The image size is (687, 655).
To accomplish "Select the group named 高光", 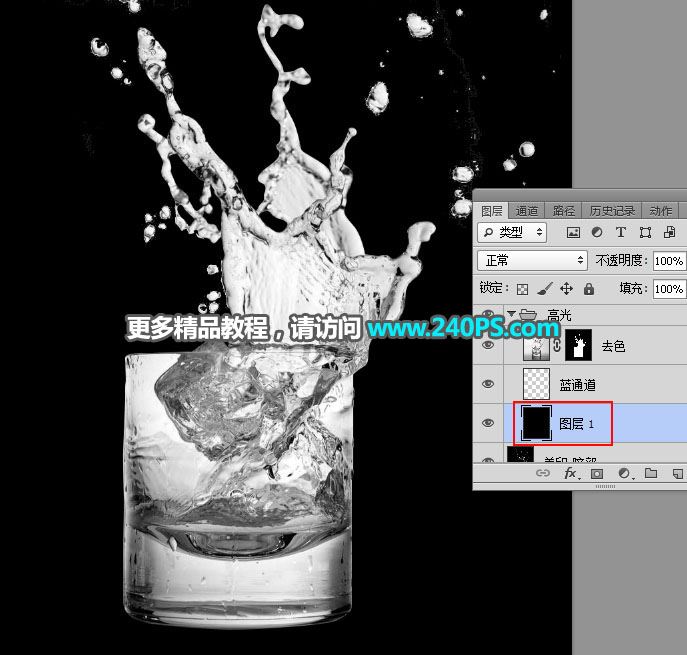I will click(559, 314).
